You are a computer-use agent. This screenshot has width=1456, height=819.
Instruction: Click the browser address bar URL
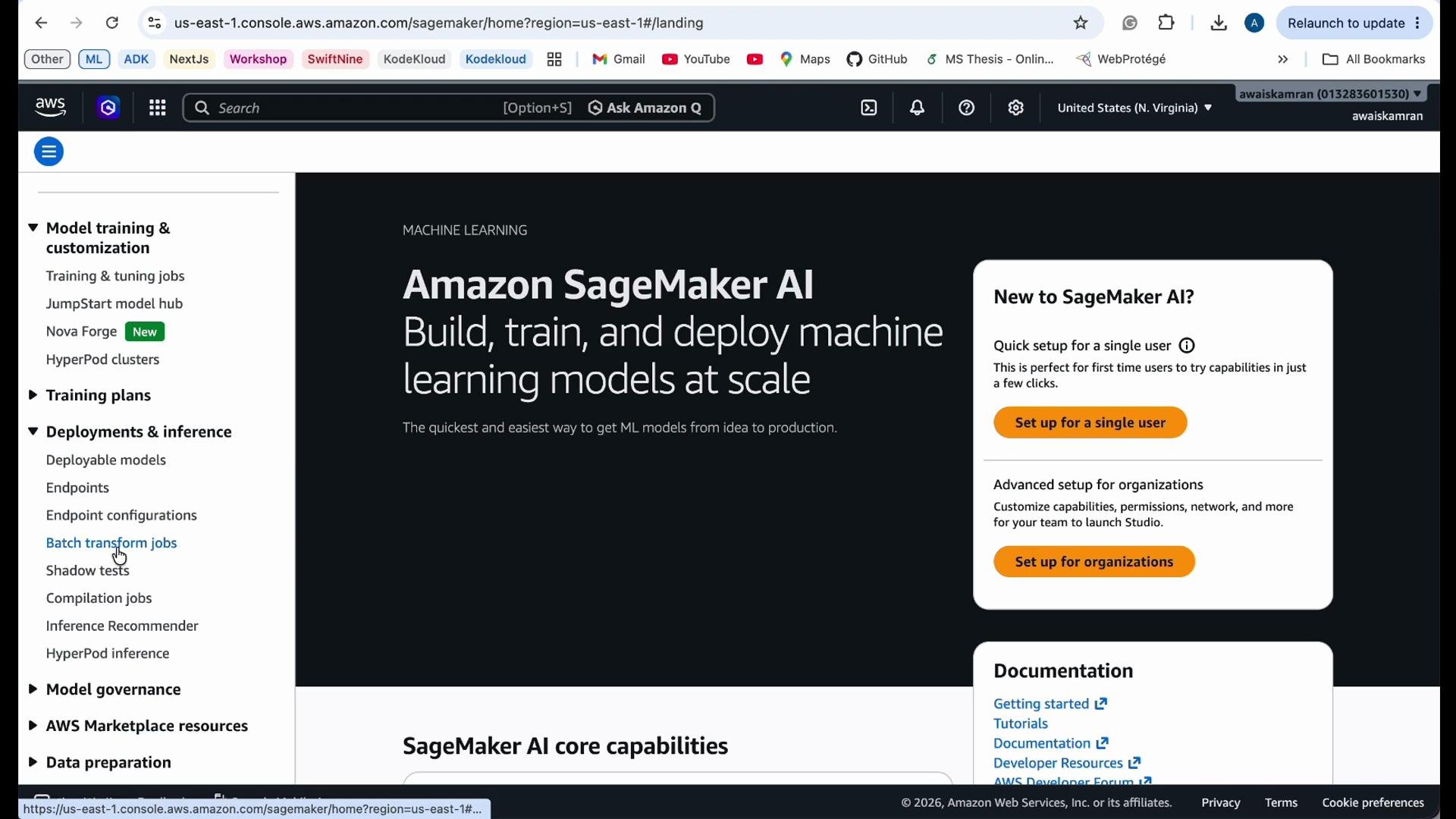tap(440, 24)
